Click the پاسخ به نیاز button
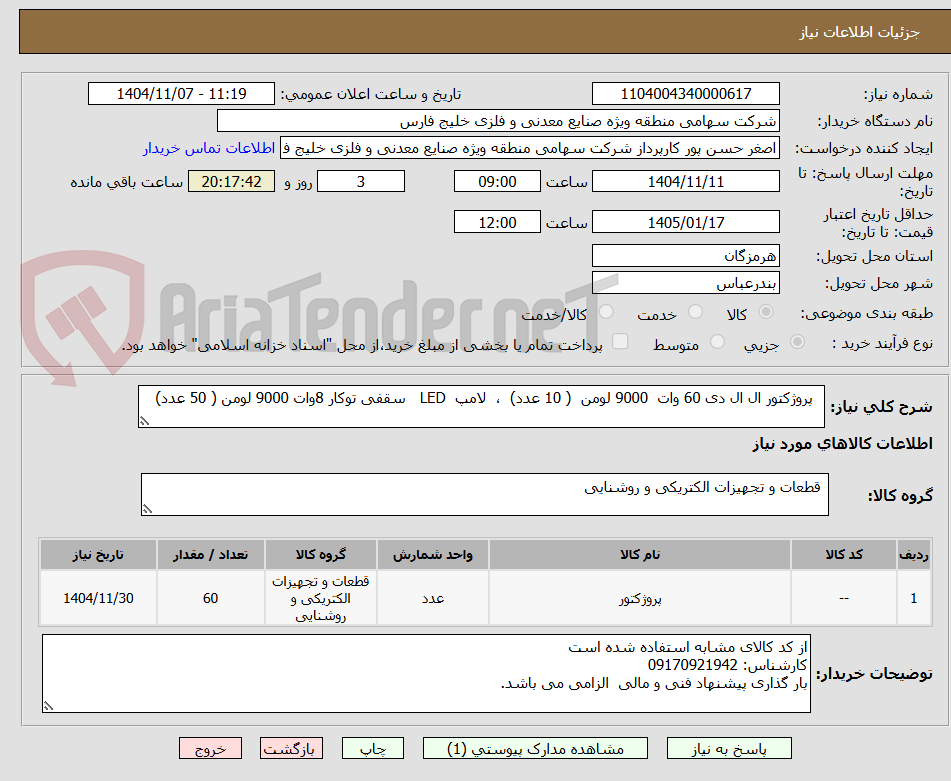Image resolution: width=951 pixels, height=781 pixels. [x=729, y=748]
